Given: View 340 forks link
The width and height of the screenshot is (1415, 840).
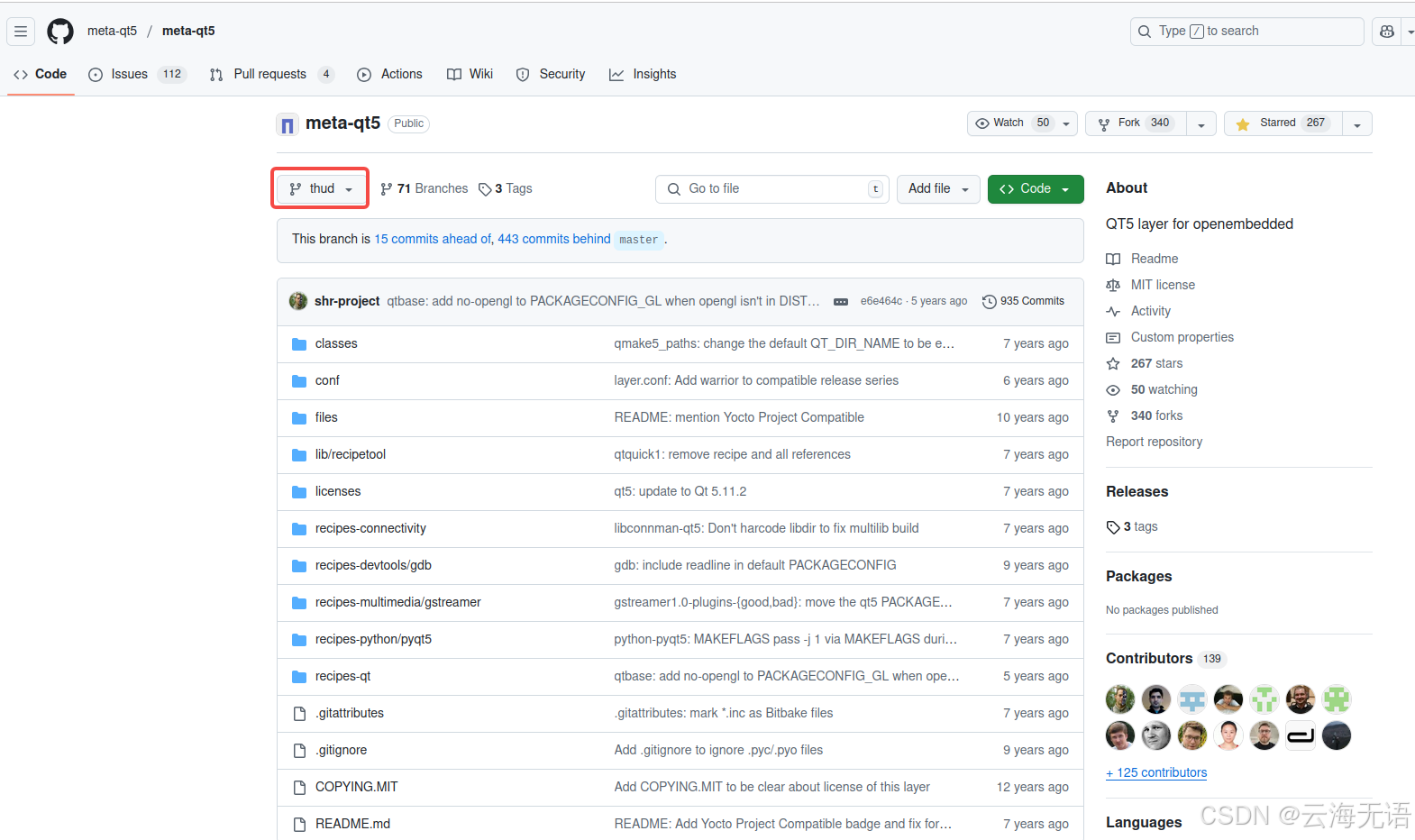Looking at the screenshot, I should pyautogui.click(x=1145, y=415).
